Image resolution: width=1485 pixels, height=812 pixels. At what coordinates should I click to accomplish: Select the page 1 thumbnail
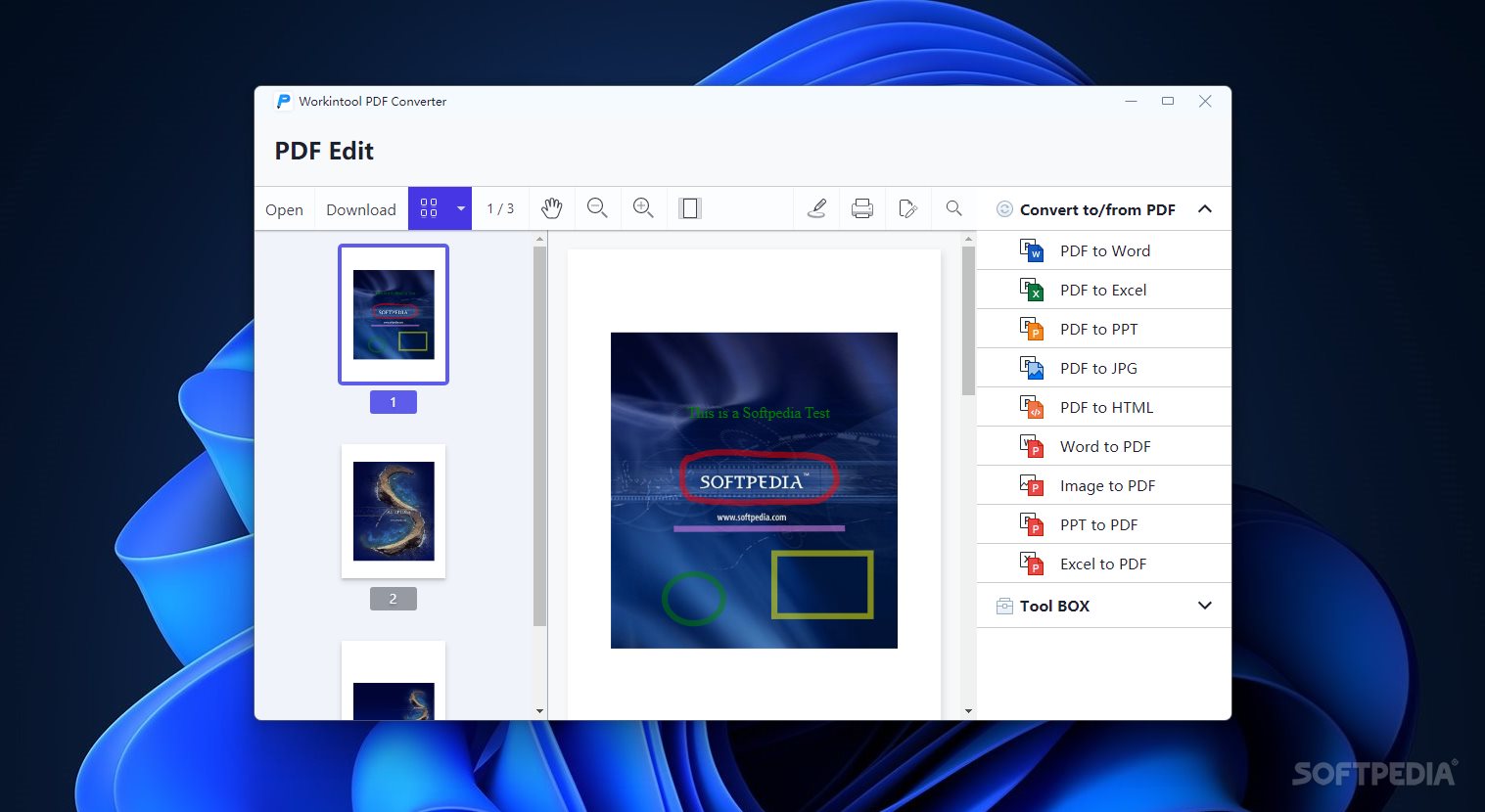[x=394, y=314]
